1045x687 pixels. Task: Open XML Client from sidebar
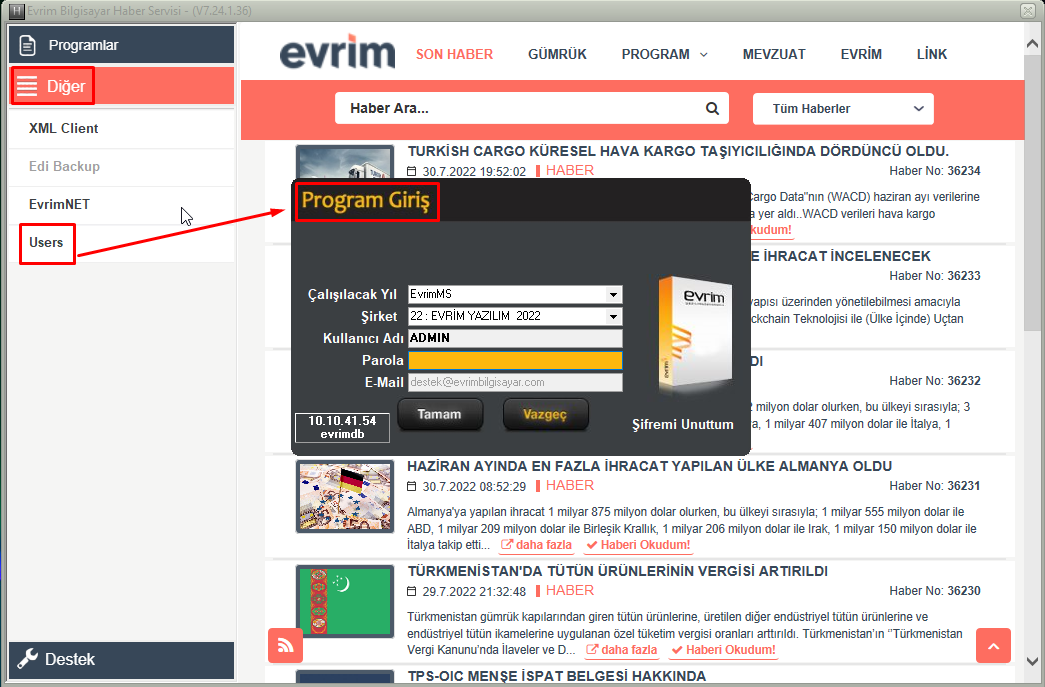pyautogui.click(x=121, y=129)
